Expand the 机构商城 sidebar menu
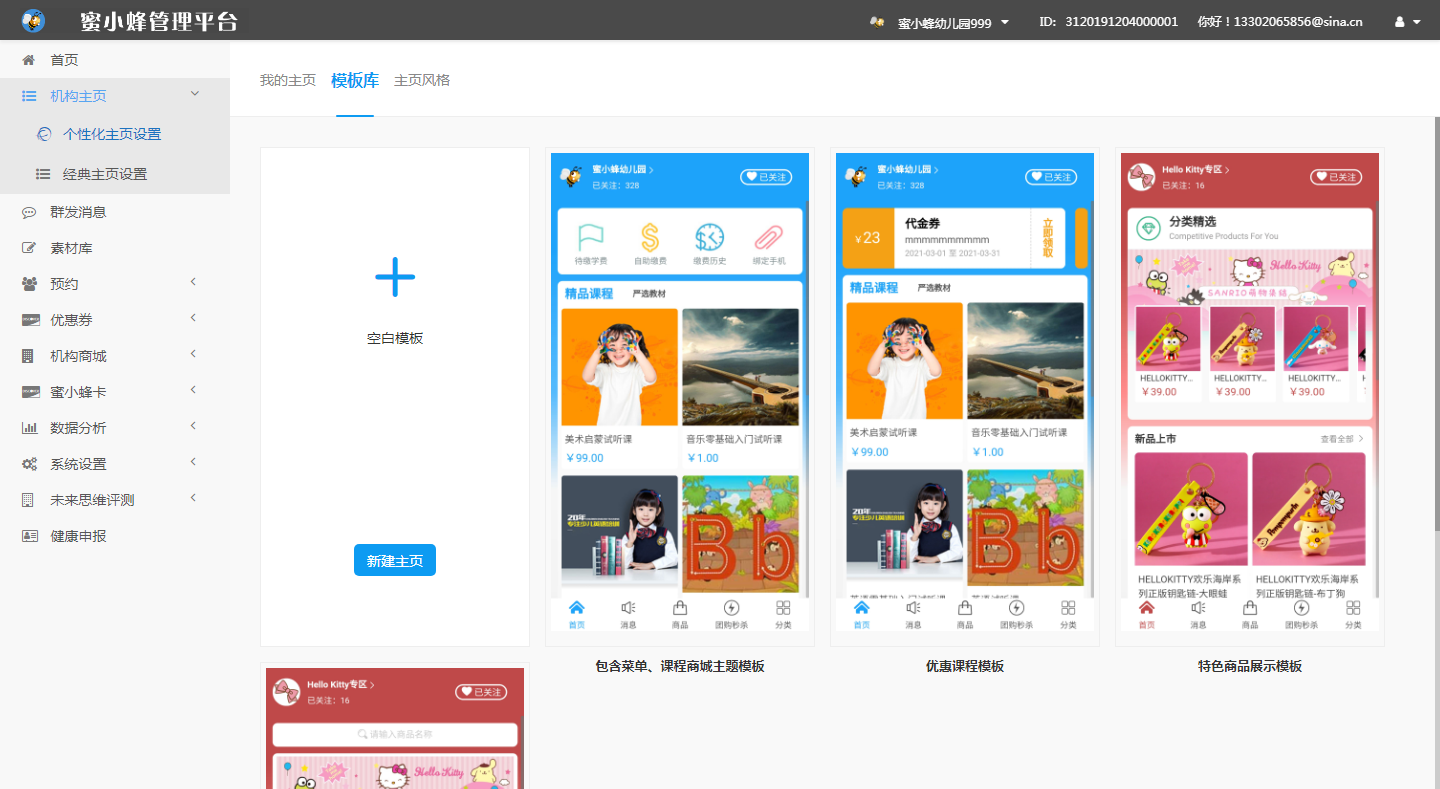Screen dimensions: 1440x789 [x=193, y=355]
